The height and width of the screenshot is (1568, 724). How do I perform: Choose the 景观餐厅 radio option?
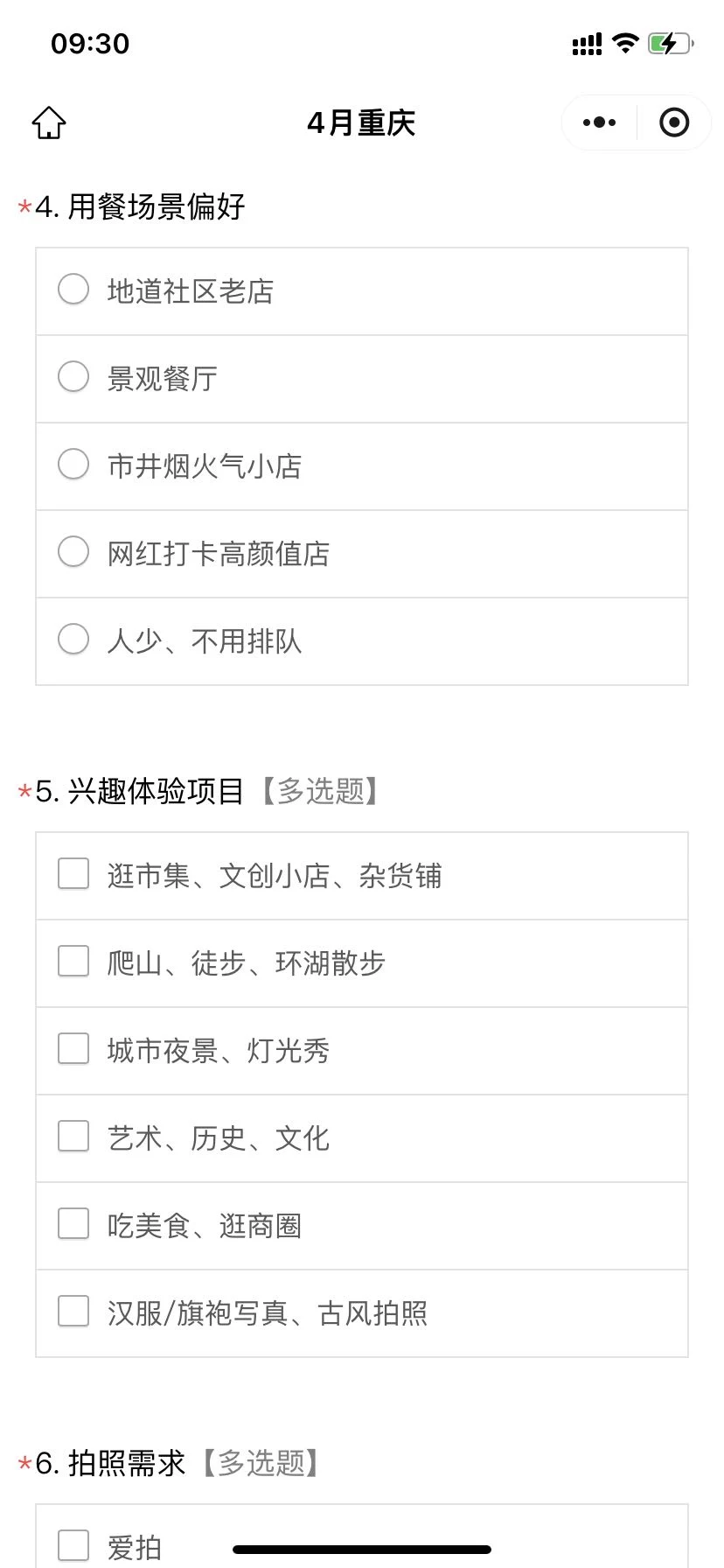[x=73, y=377]
